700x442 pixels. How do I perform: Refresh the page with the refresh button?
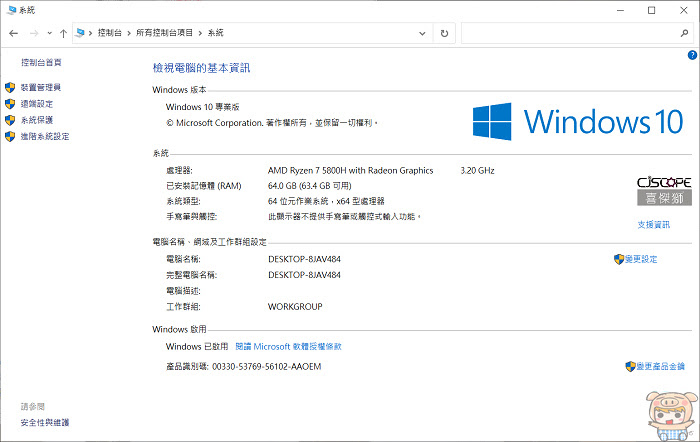pos(444,33)
